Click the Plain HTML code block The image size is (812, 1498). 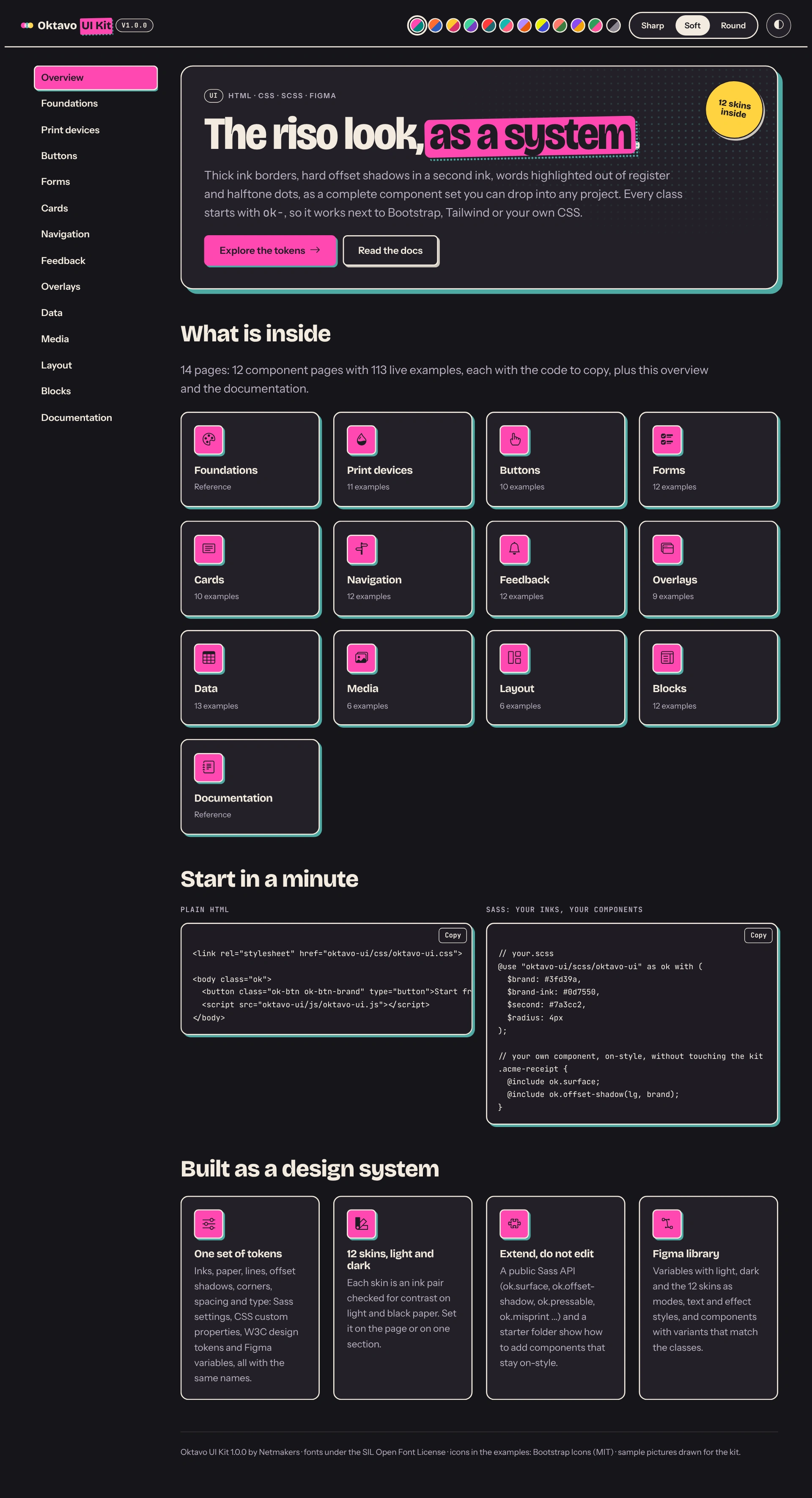point(326,979)
